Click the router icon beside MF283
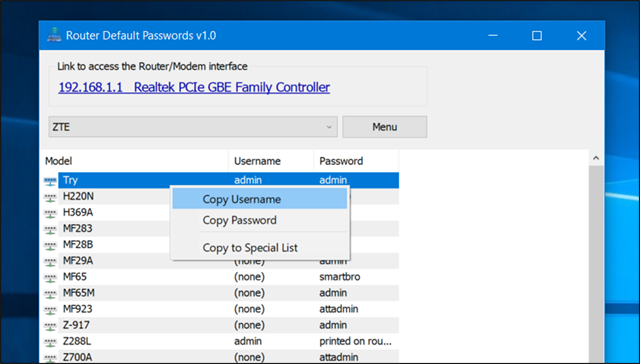This screenshot has width=640, height=364. point(50,229)
